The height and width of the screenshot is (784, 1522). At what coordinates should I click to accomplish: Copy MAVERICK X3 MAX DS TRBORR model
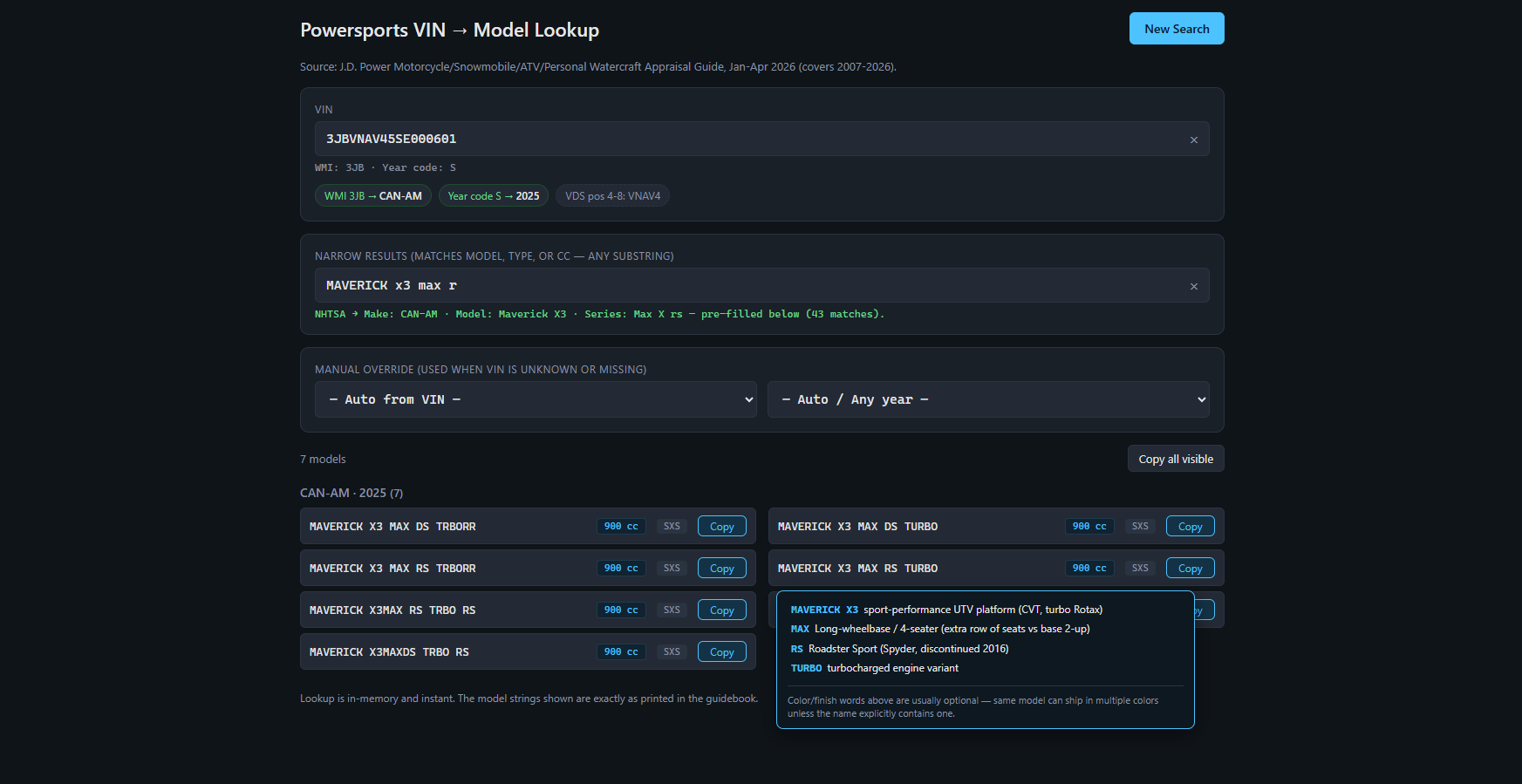[722, 527]
